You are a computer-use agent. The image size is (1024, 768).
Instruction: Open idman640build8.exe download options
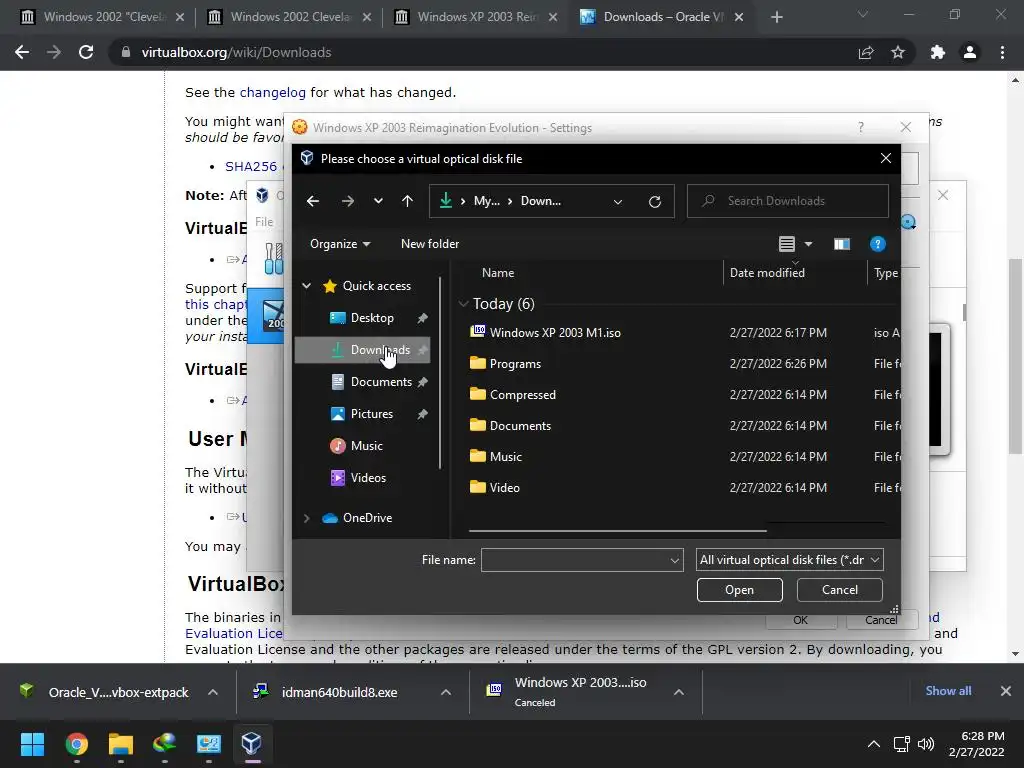point(446,692)
